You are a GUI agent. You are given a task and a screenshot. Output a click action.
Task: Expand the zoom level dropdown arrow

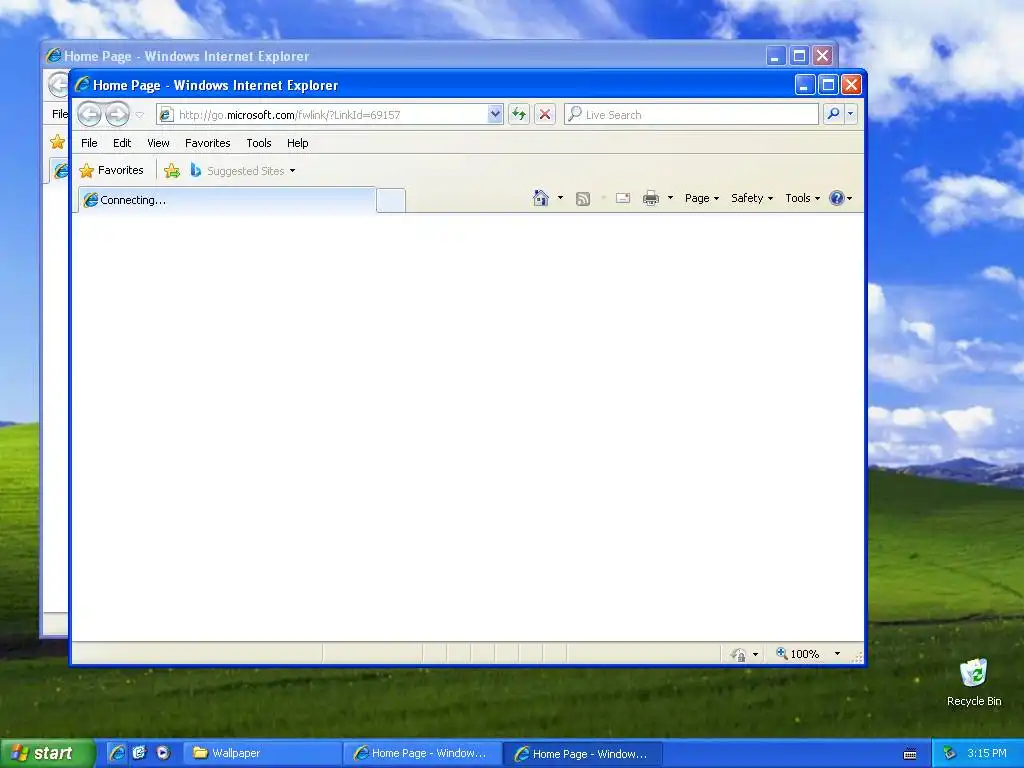coord(837,654)
